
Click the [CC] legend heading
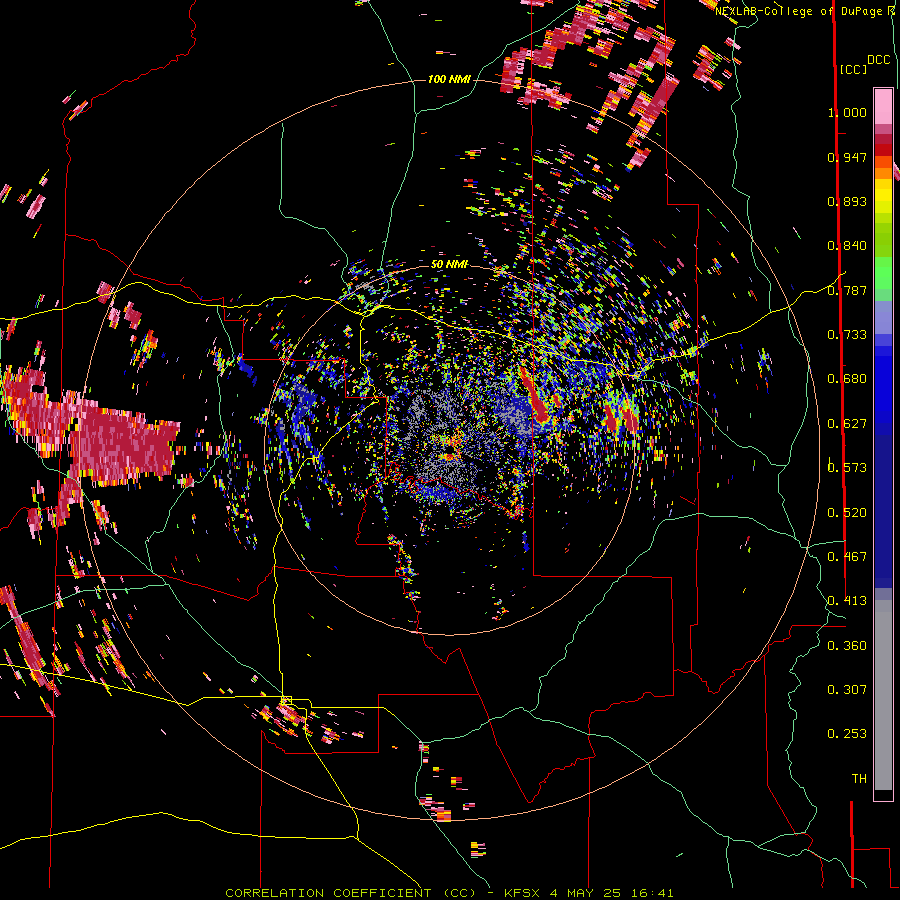pos(853,69)
